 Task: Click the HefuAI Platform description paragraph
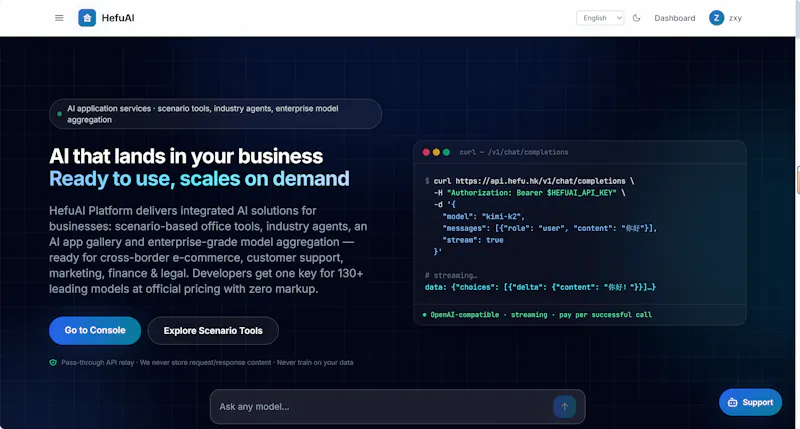(208, 250)
